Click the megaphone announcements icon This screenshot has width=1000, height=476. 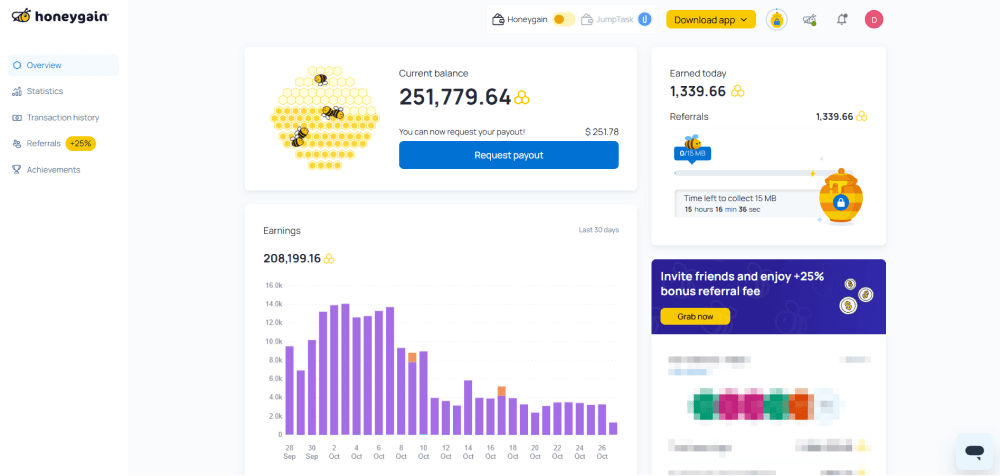[809, 19]
